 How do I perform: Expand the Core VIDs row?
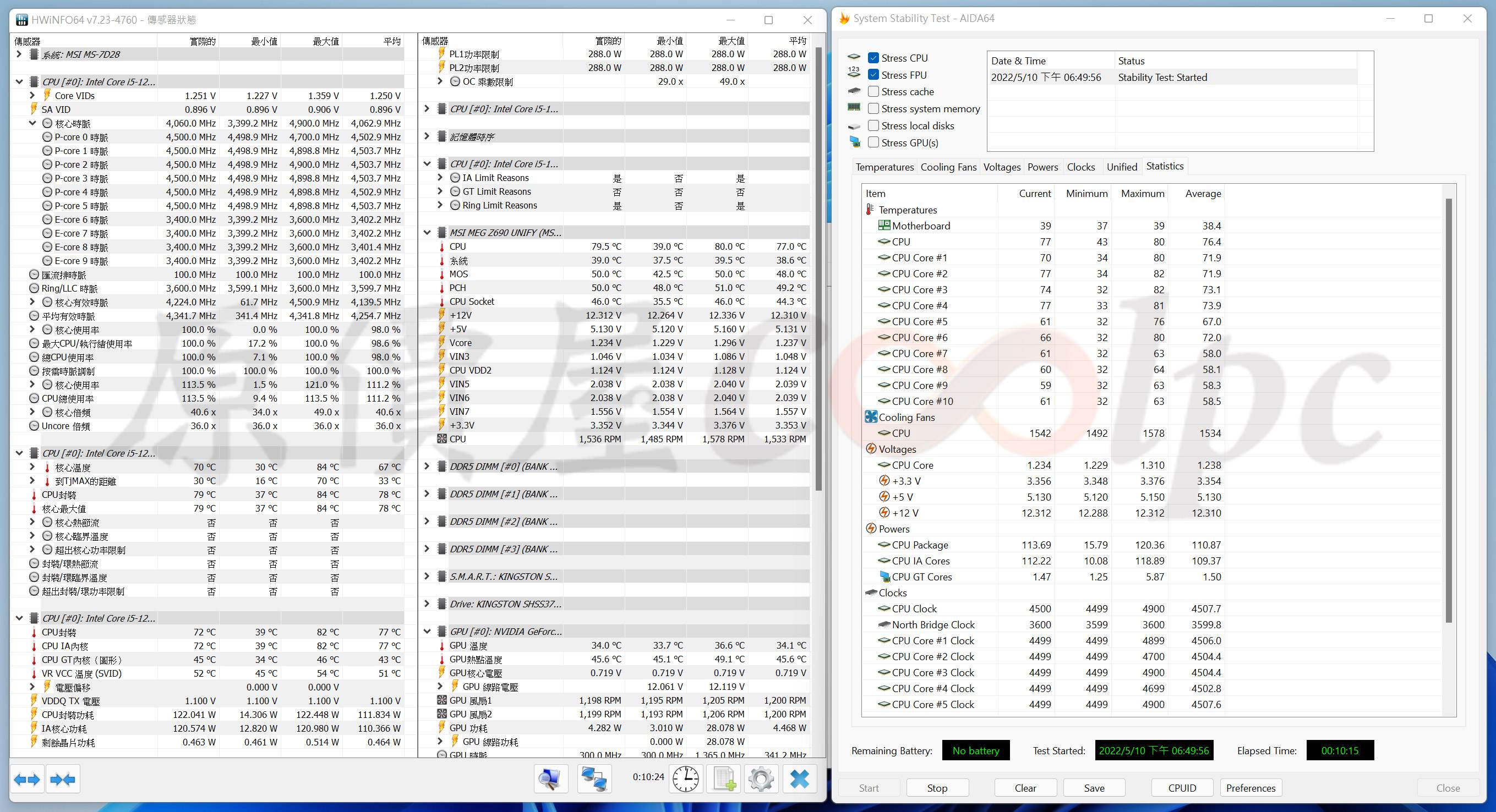click(32, 95)
